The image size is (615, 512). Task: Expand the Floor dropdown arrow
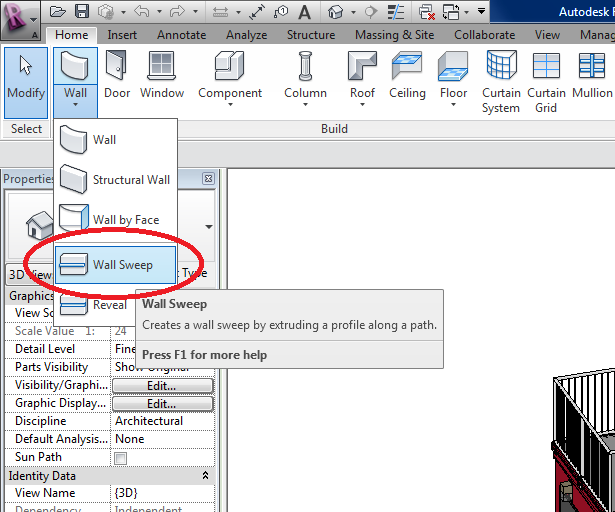tap(453, 105)
